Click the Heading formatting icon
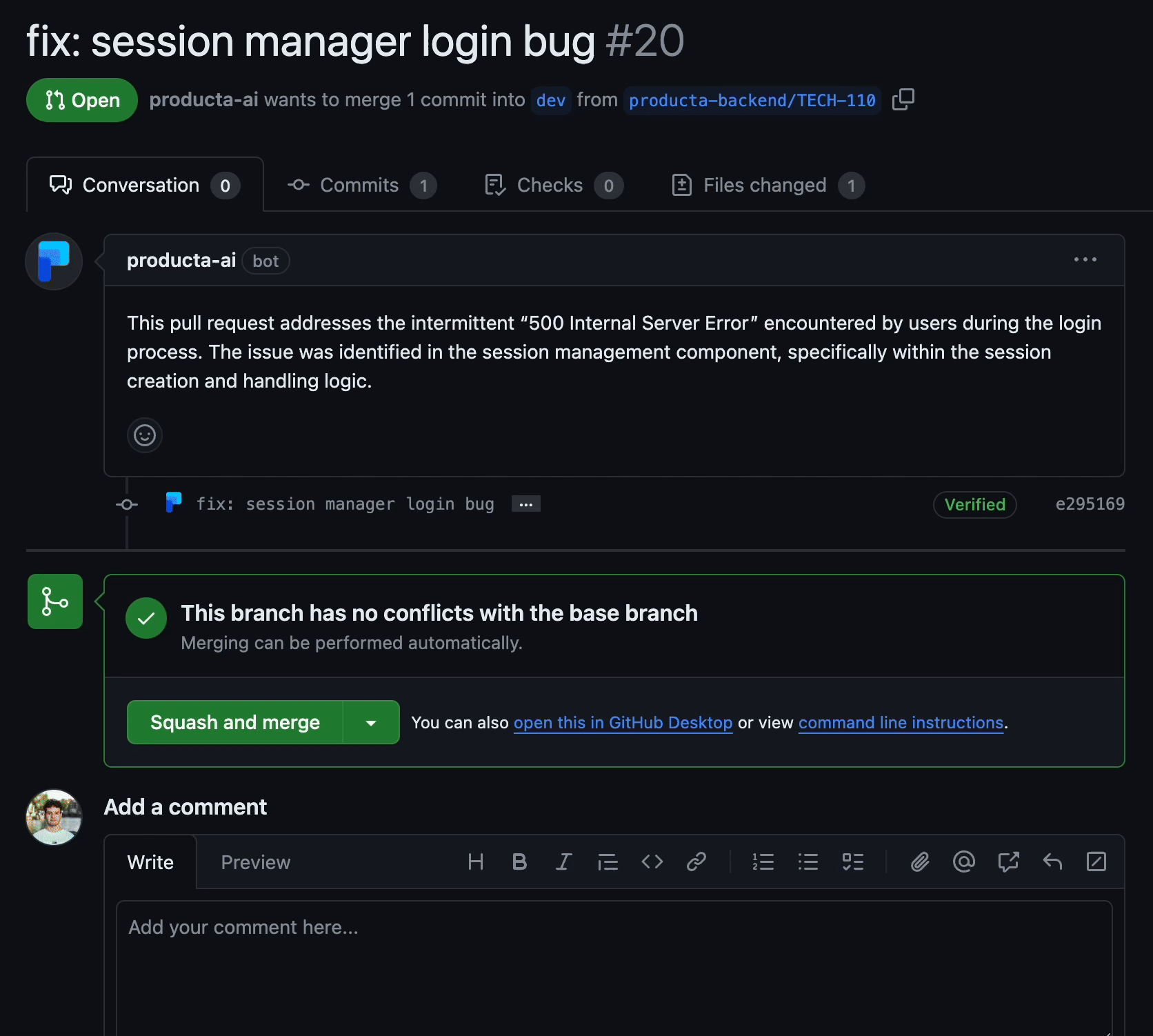 click(x=475, y=861)
